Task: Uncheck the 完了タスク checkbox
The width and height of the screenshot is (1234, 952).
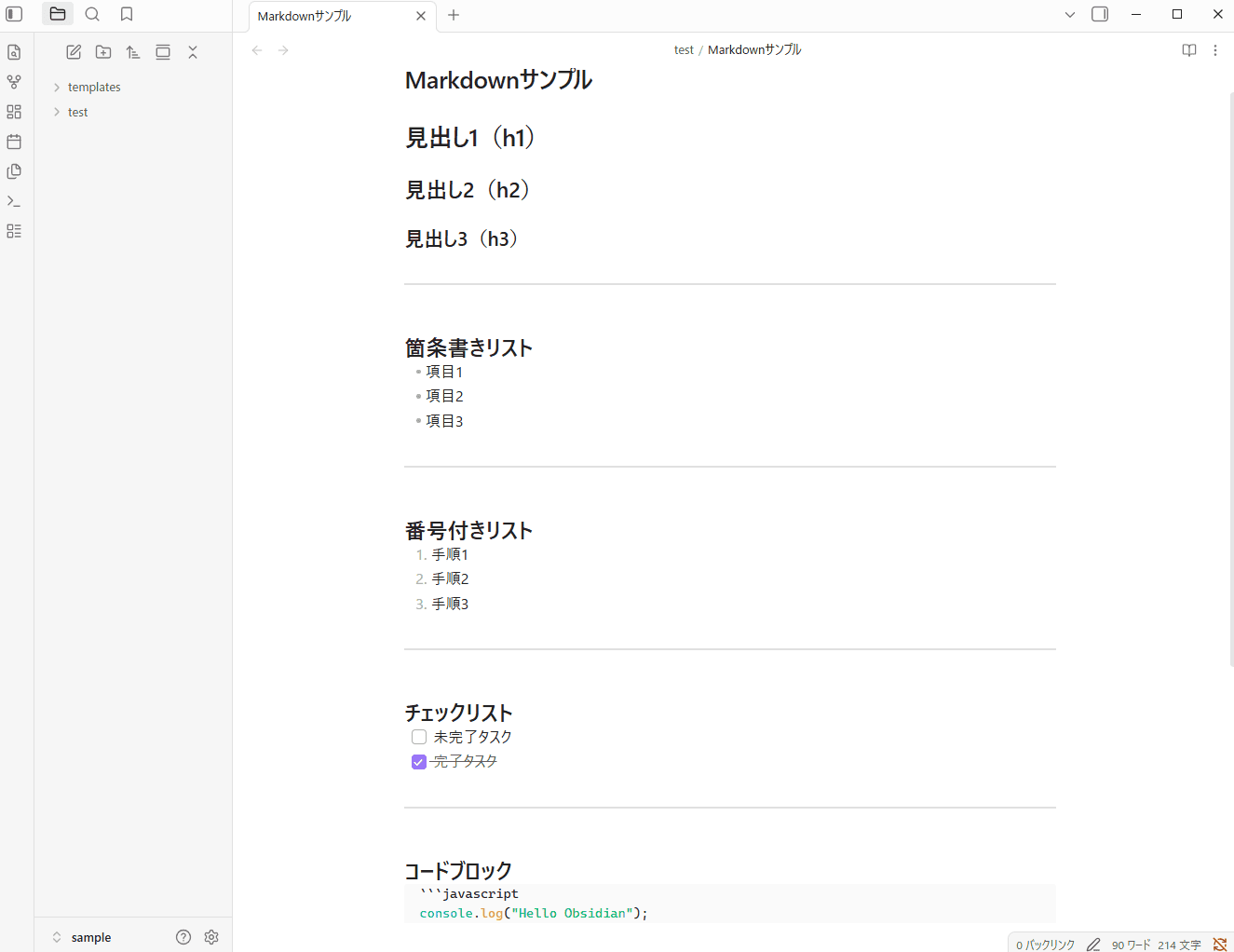Action: coord(418,761)
